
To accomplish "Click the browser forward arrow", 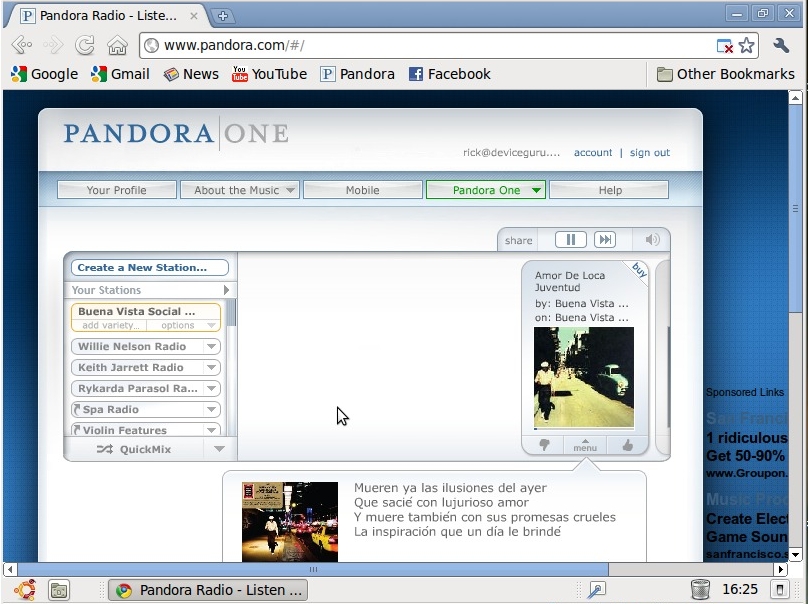I will coord(53,45).
